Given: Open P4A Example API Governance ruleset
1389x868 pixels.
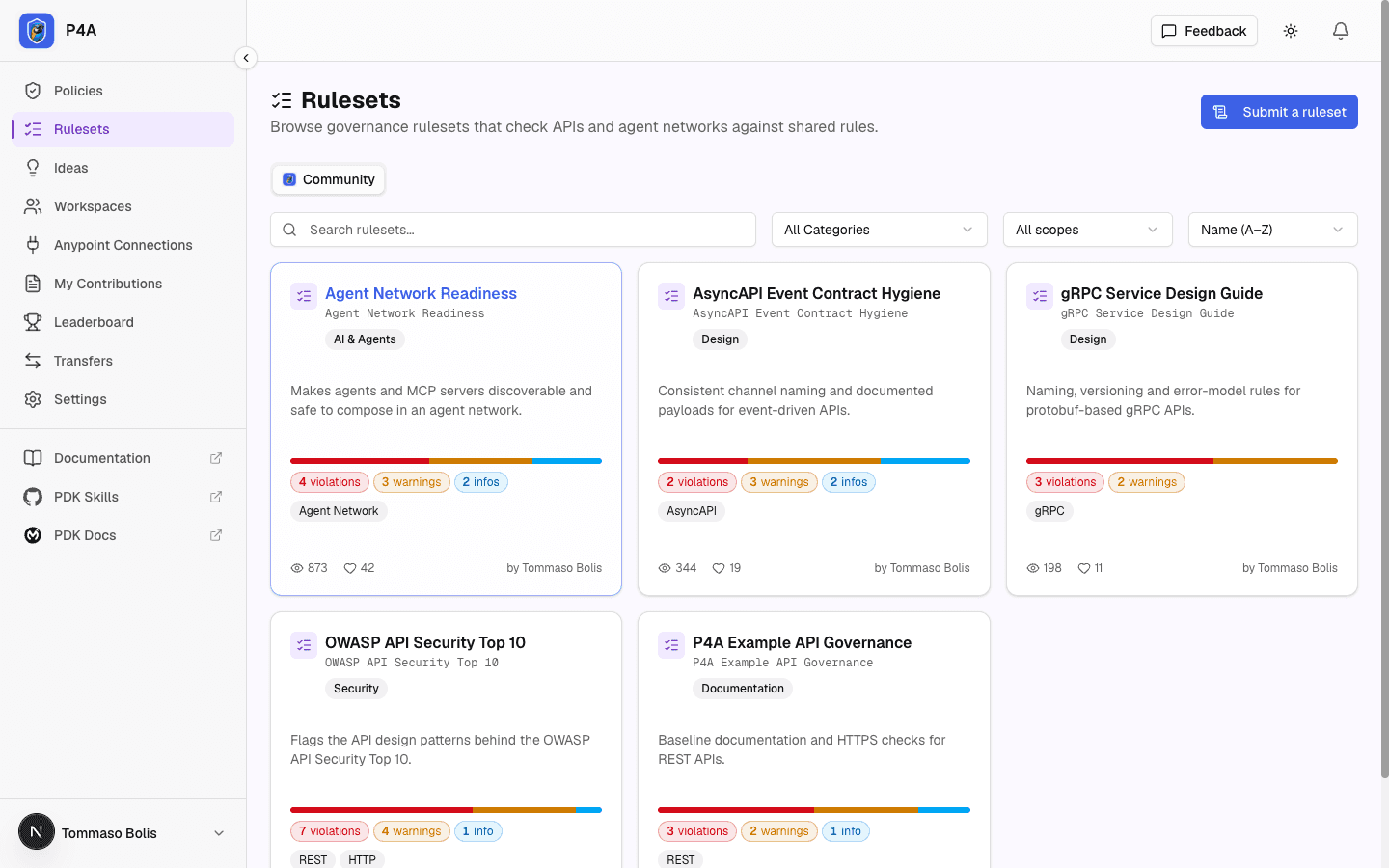Looking at the screenshot, I should click(x=802, y=642).
